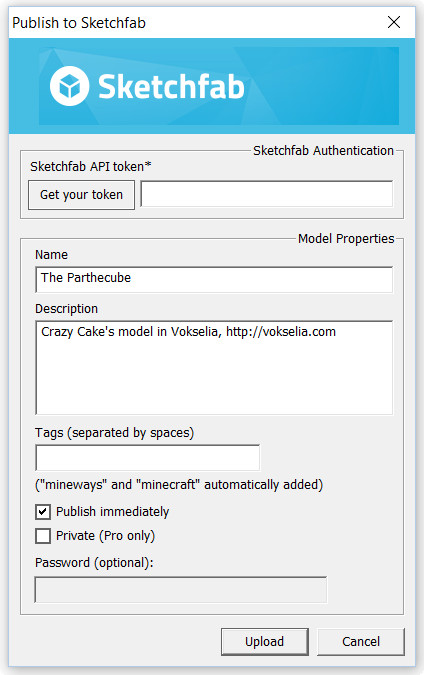
Task: Focus the Tags input field
Action: (x=148, y=458)
